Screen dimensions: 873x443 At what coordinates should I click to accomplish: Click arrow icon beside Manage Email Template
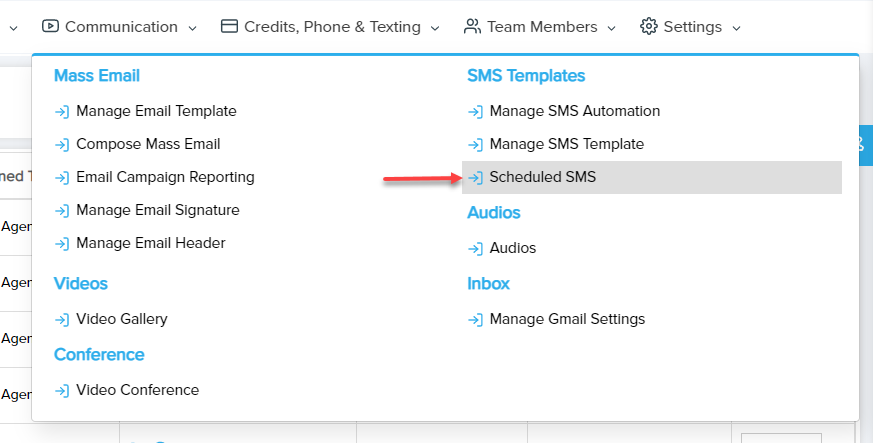click(62, 111)
